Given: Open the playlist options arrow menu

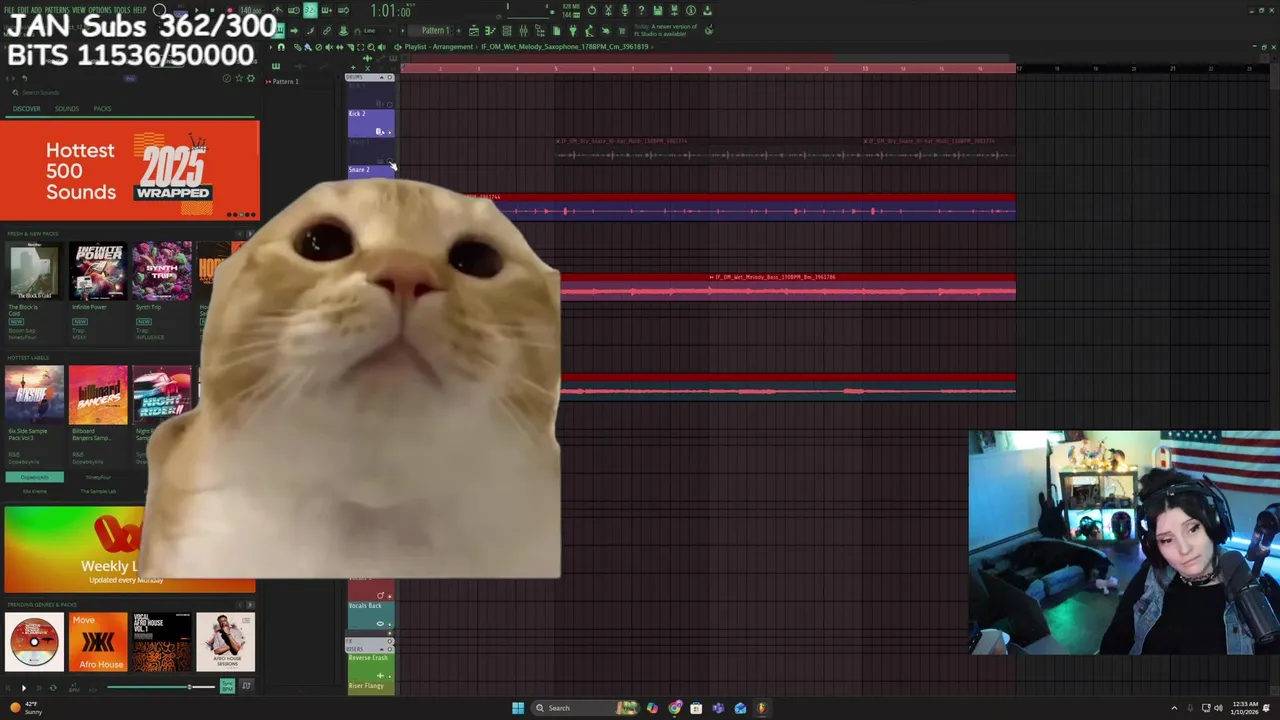Looking at the screenshot, I should coord(271,47).
